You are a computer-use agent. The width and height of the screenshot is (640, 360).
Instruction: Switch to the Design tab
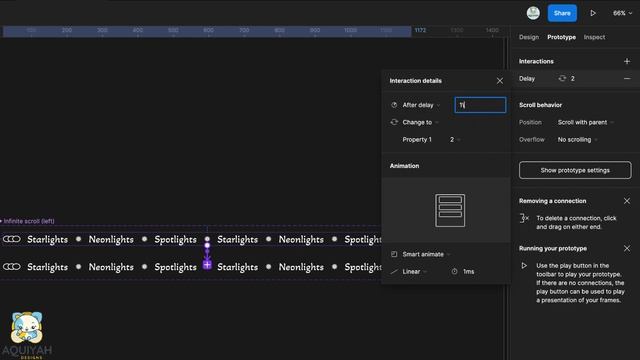[529, 37]
